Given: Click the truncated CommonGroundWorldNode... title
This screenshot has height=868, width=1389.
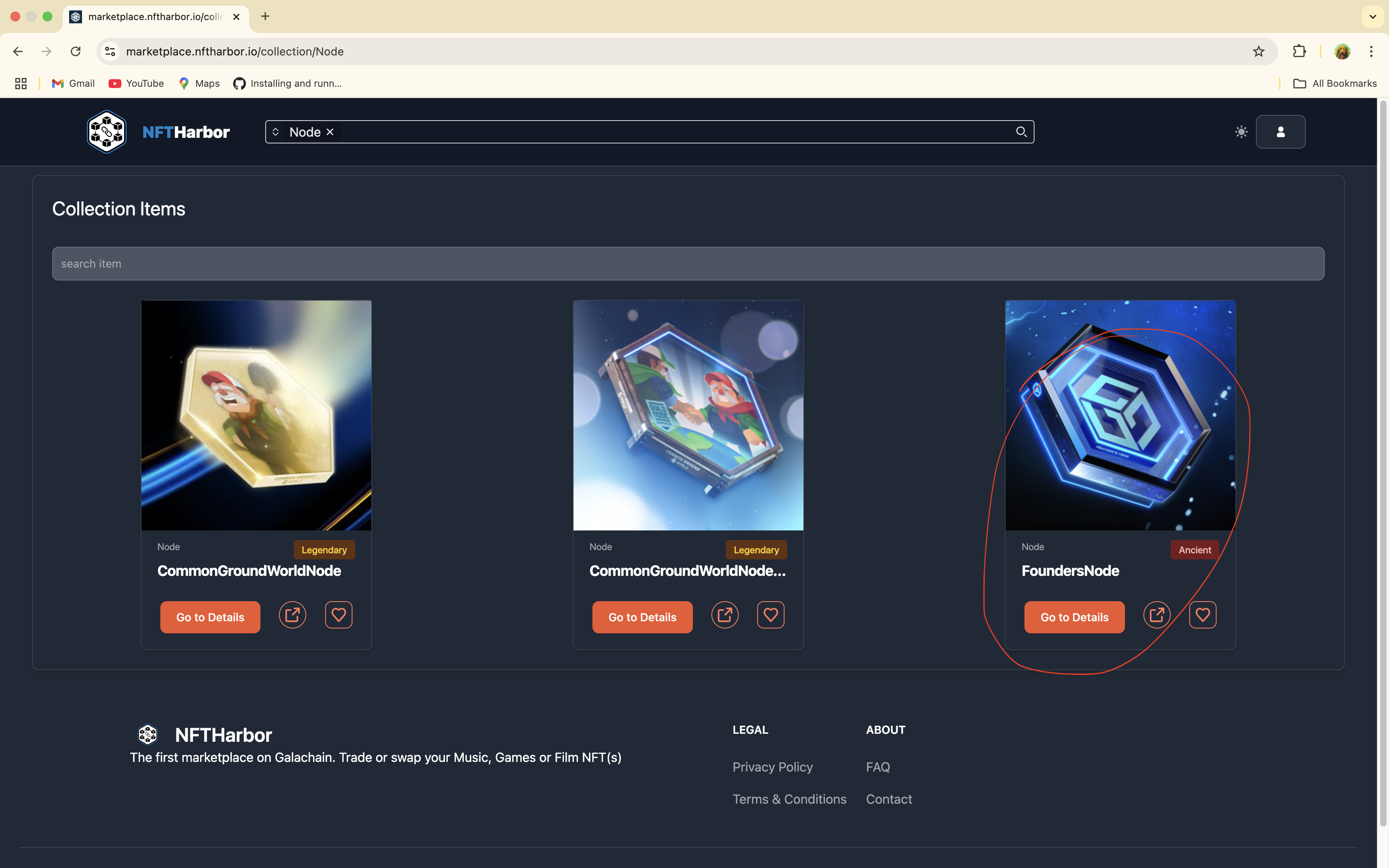Looking at the screenshot, I should click(x=688, y=571).
